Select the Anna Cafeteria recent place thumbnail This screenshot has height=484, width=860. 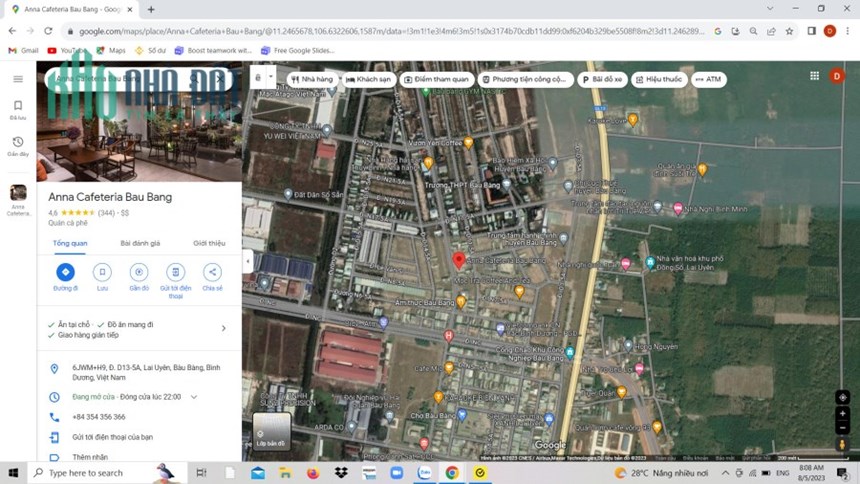point(18,193)
